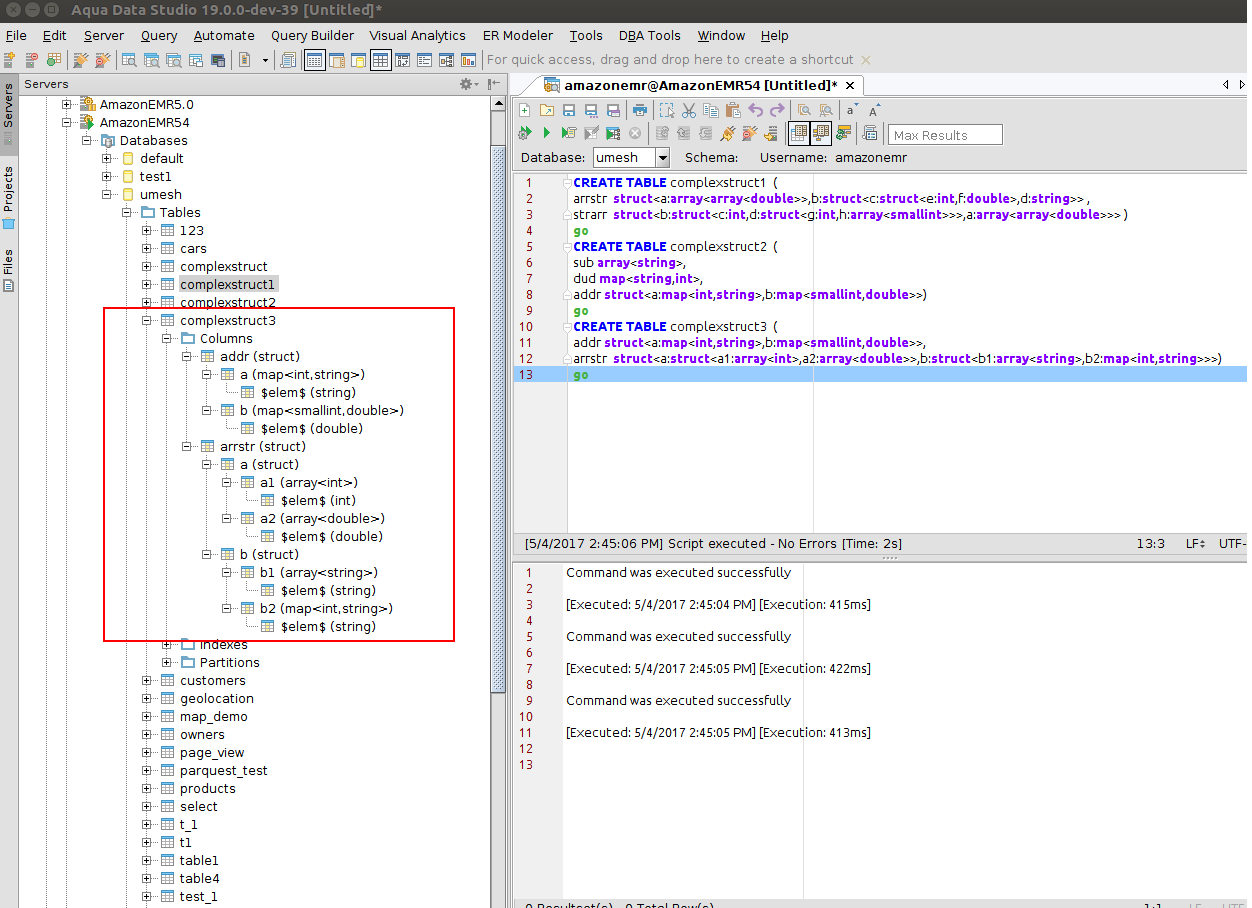Click the Max Results input field
This screenshot has width=1252, height=908.
click(945, 135)
